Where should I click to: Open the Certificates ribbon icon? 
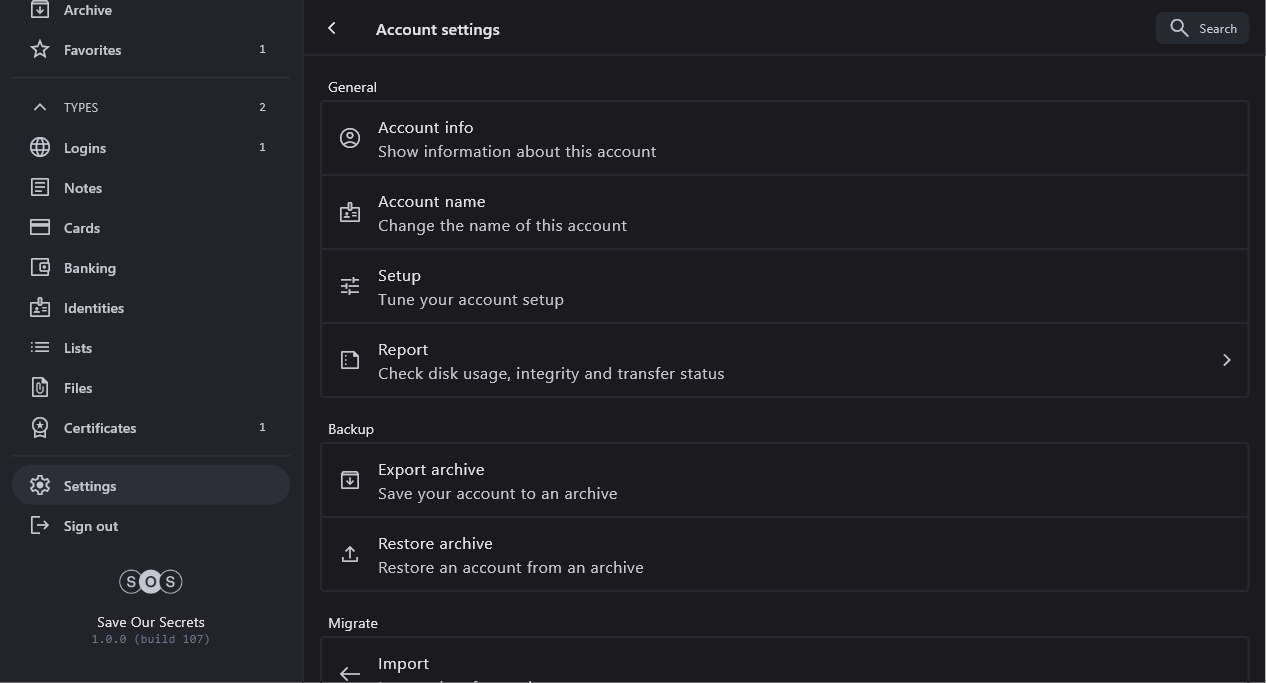(40, 428)
